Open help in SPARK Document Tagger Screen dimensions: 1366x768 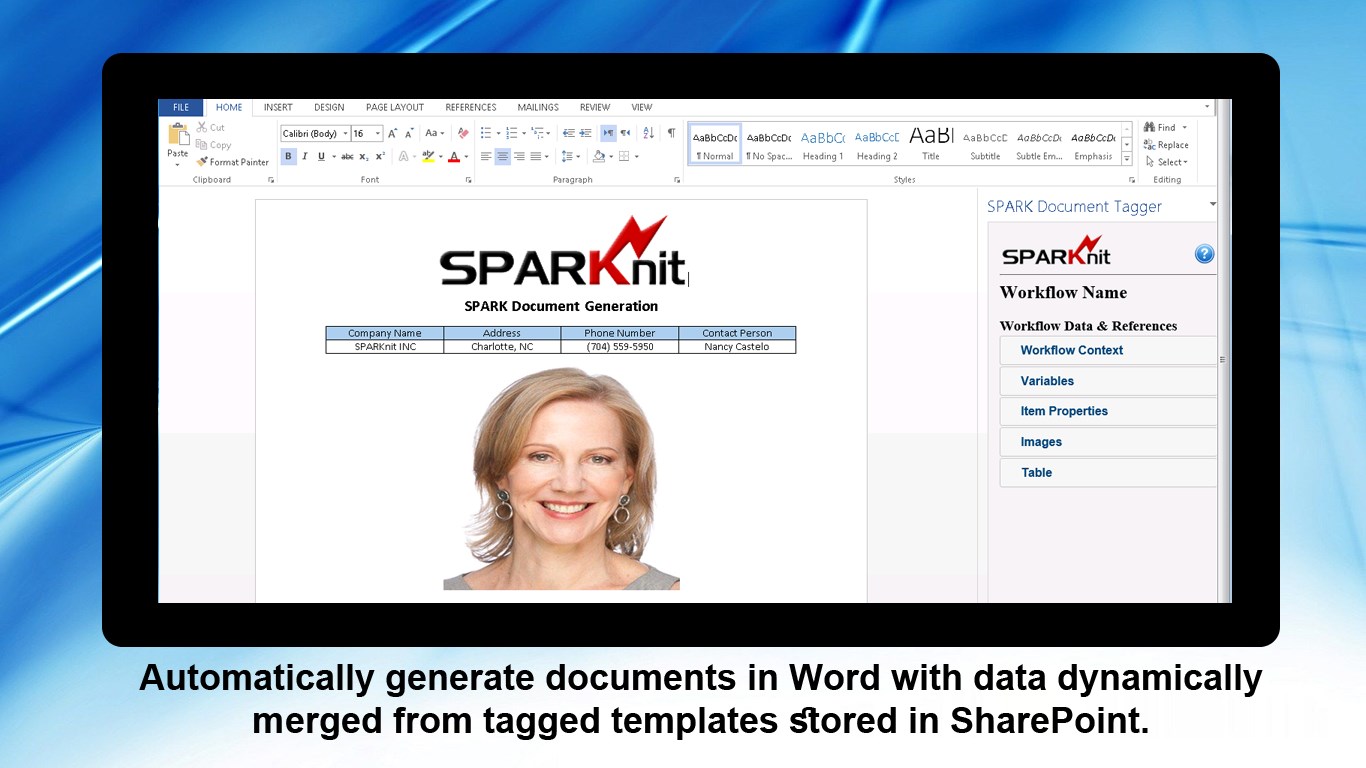pyautogui.click(x=1204, y=254)
